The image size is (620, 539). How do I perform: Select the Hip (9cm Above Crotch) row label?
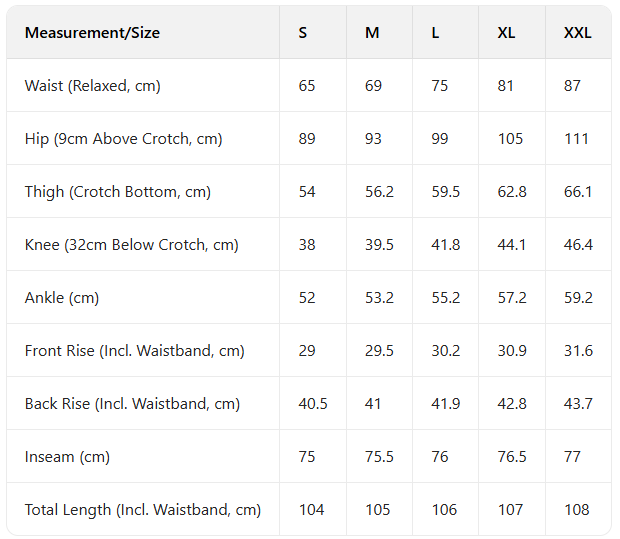[124, 139]
